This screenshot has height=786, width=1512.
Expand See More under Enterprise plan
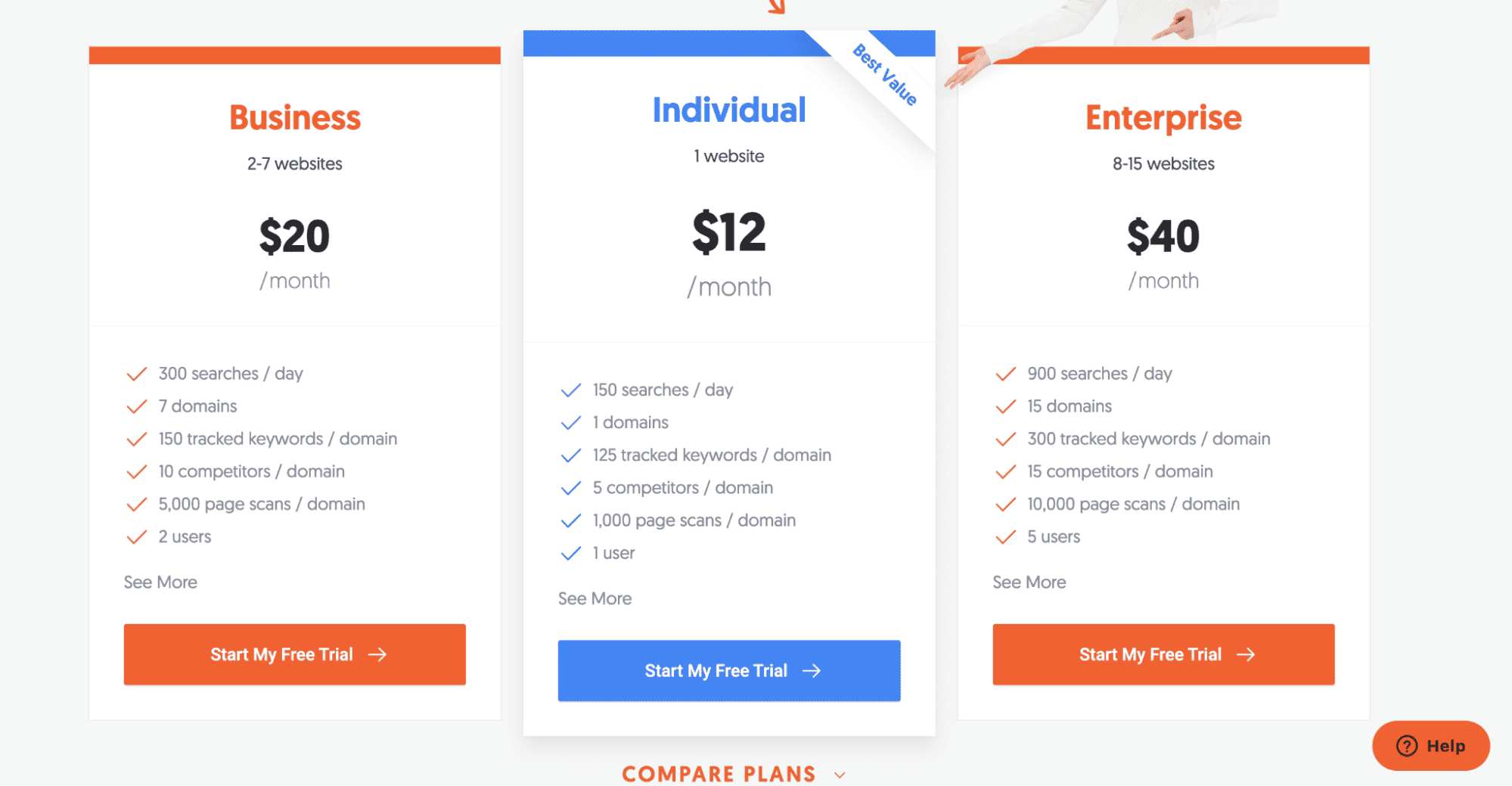point(1029,583)
